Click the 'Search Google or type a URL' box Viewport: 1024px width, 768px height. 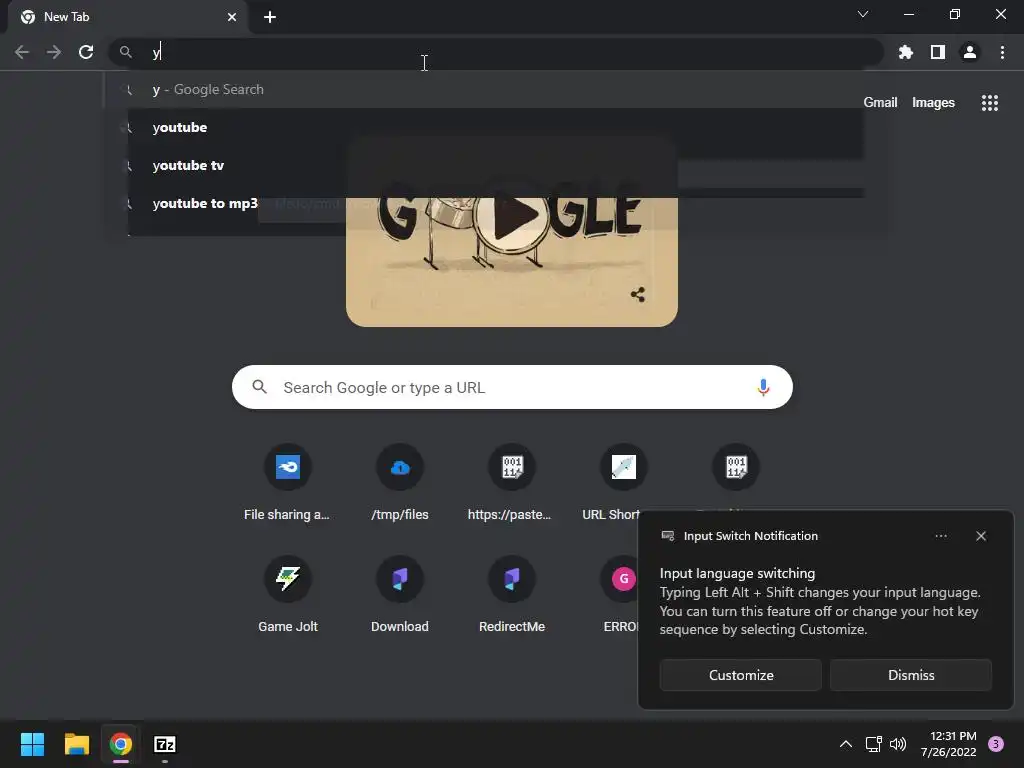(512, 387)
